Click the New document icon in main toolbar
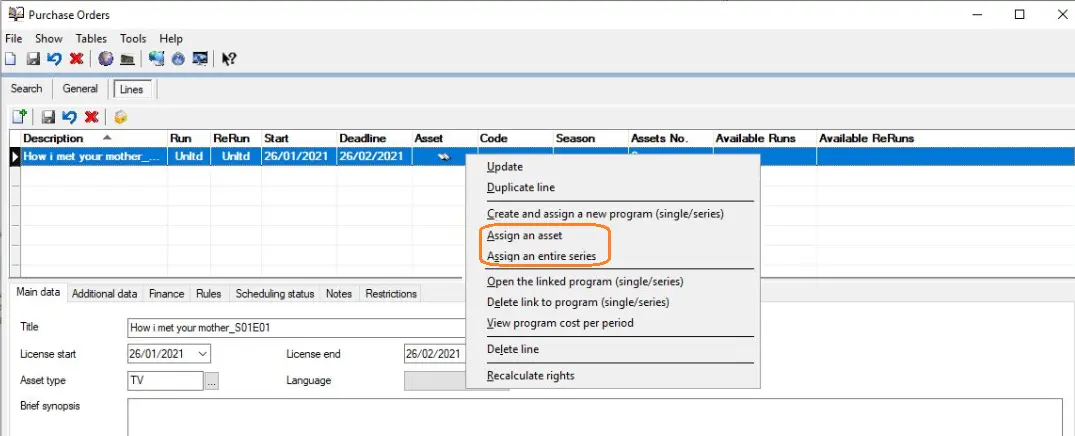The width and height of the screenshot is (1075, 436). coord(11,59)
